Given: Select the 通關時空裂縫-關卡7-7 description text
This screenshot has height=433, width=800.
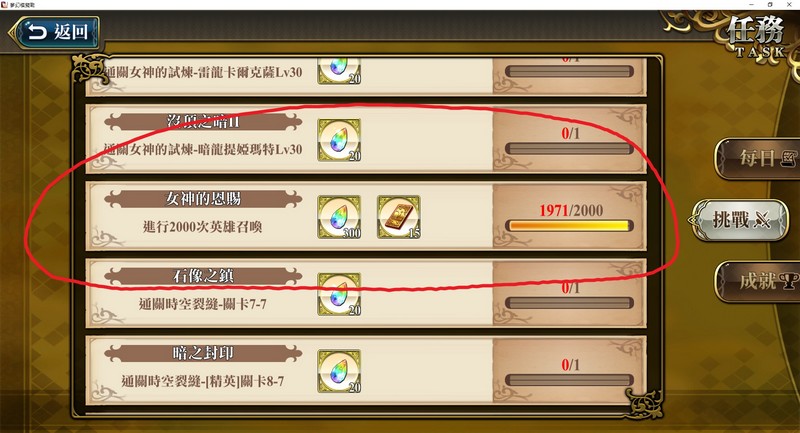Looking at the screenshot, I should click(203, 304).
